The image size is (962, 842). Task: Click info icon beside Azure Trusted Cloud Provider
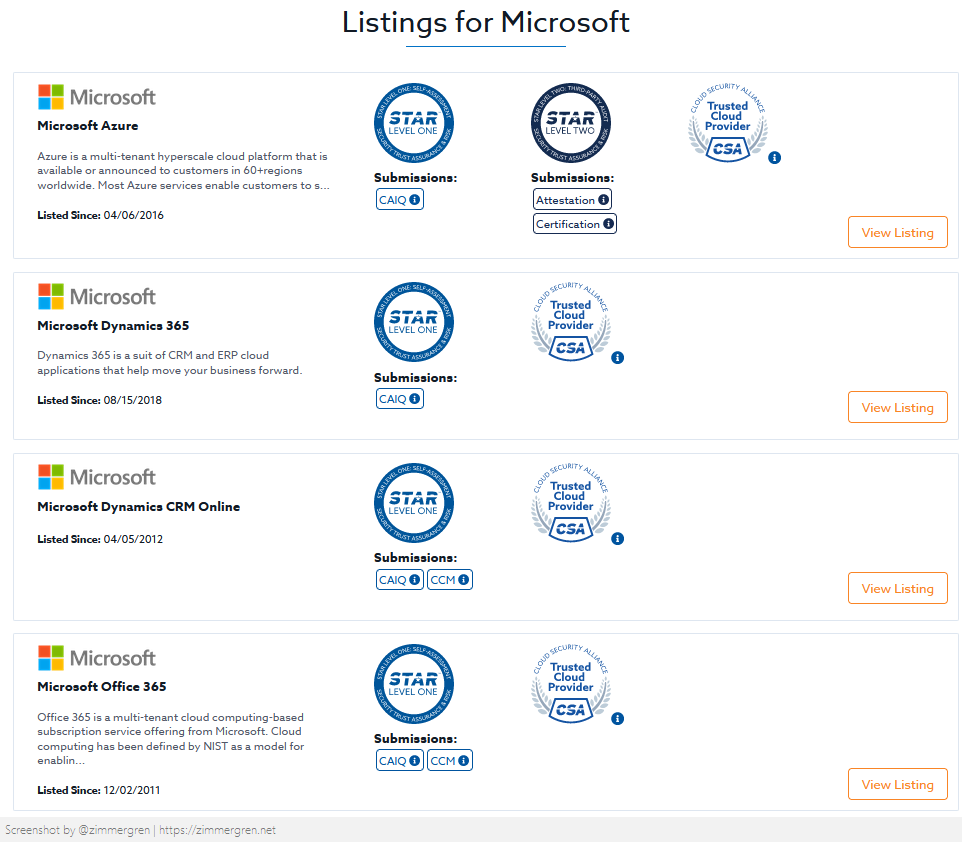775,157
